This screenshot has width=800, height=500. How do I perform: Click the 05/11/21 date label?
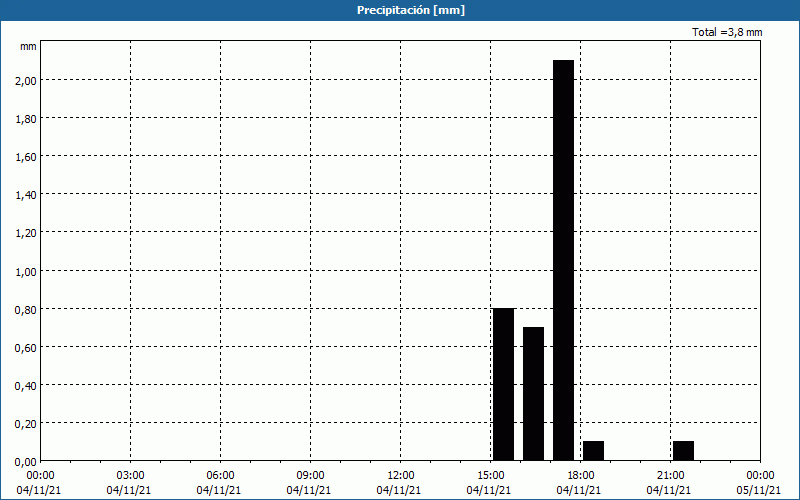[x=758, y=490]
